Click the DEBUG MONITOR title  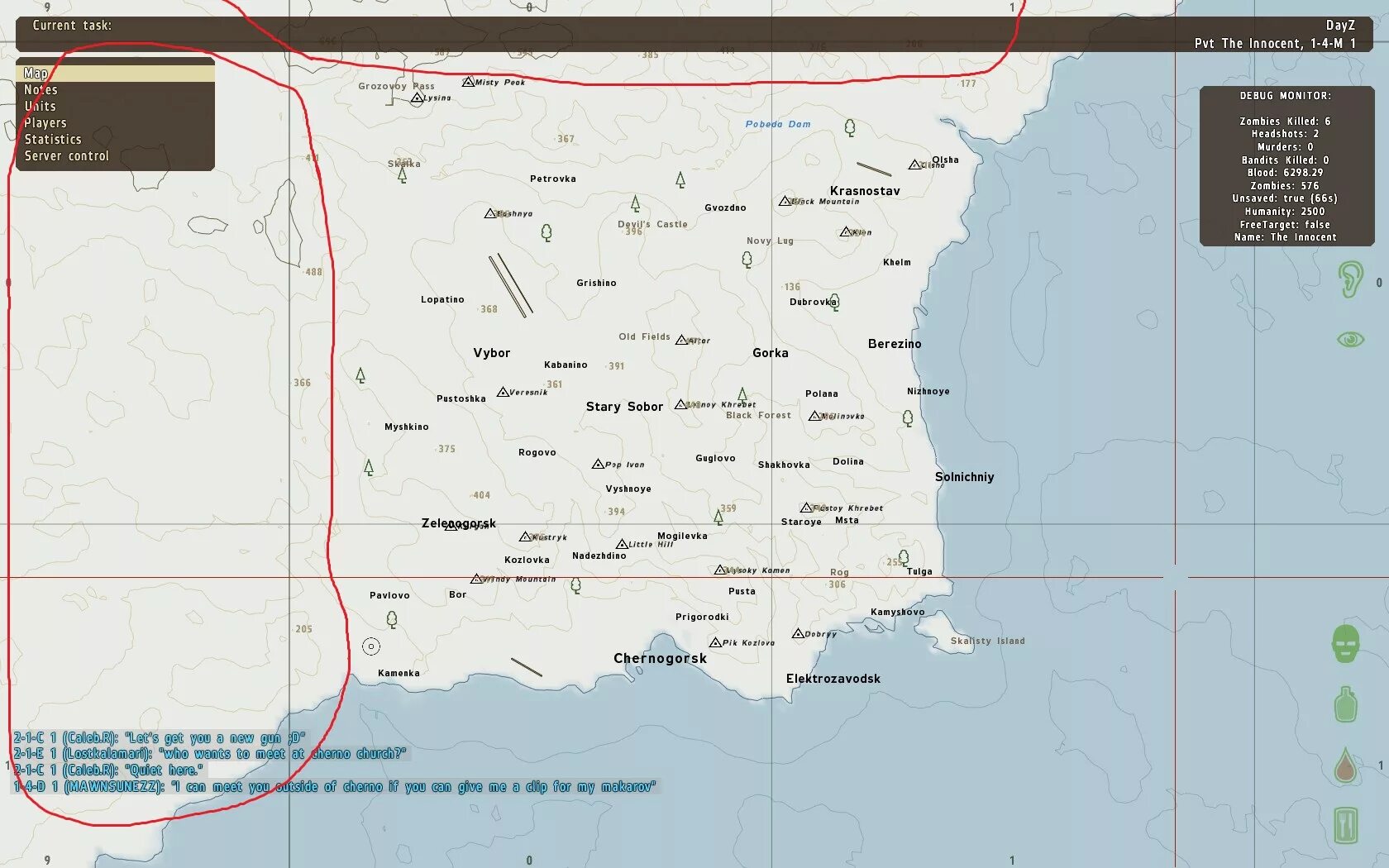point(1286,96)
